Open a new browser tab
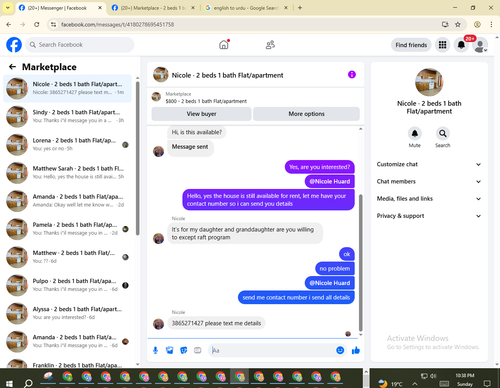The image size is (500, 388). click(x=300, y=8)
